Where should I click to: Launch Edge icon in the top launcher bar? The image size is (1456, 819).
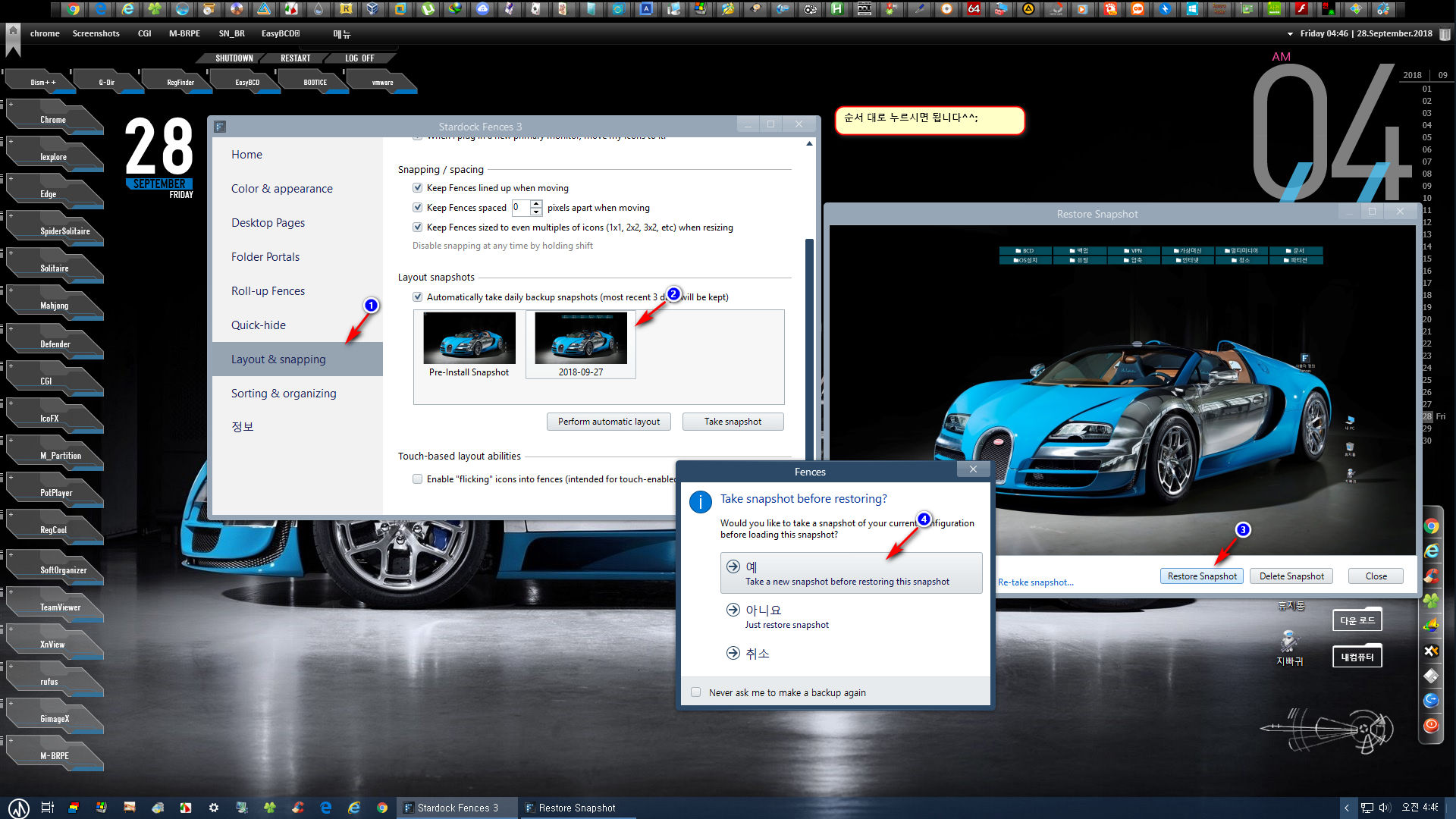[101, 9]
